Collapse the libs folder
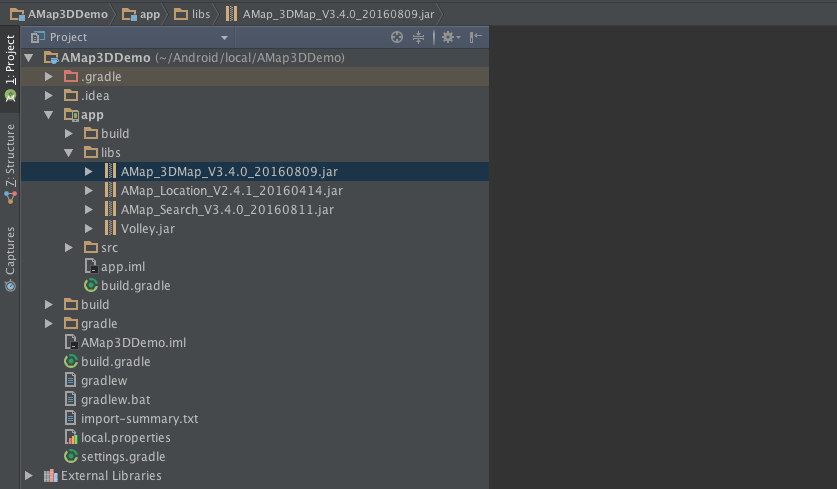Viewport: 837px width, 489px height. 69,153
